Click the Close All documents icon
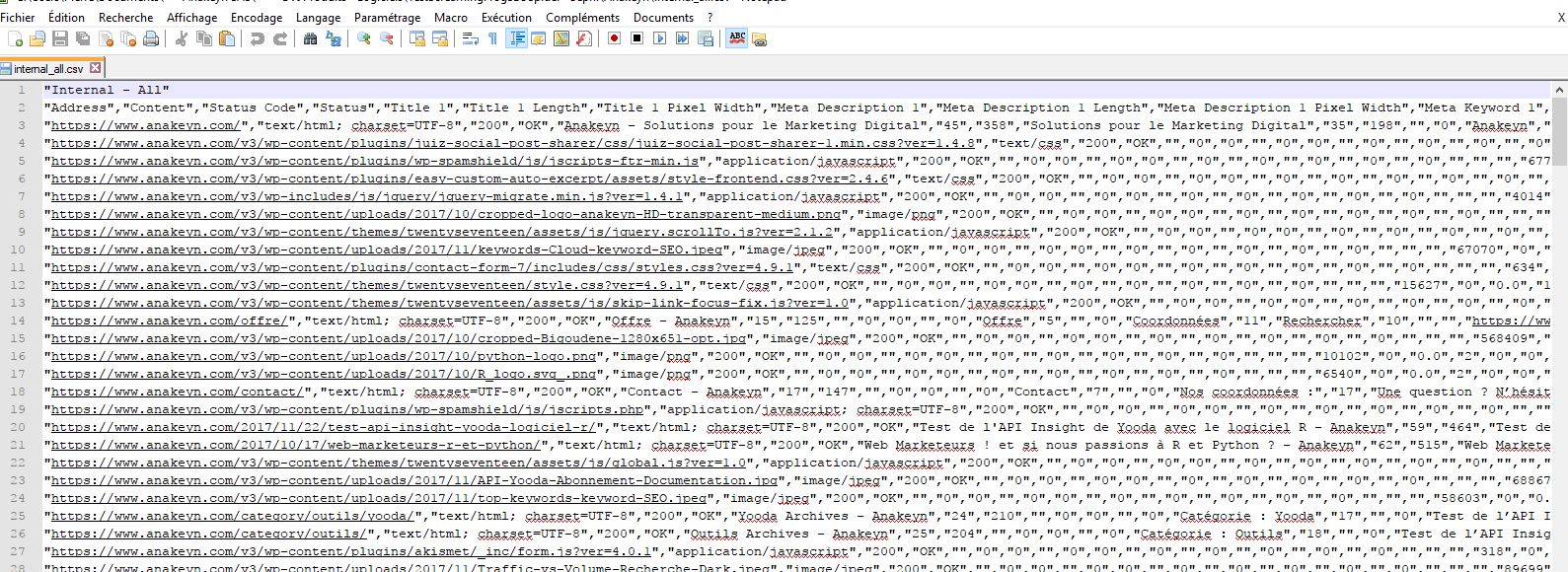This screenshot has width=1568, height=572. pos(129,38)
